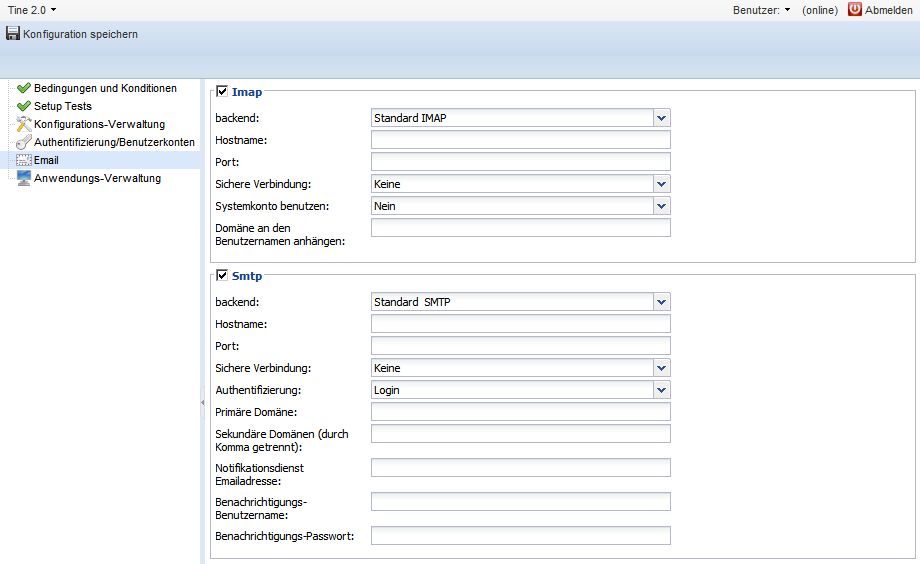The image size is (920, 564).
Task: Click the green checkmark beside Setup Tests
Action: (24, 106)
